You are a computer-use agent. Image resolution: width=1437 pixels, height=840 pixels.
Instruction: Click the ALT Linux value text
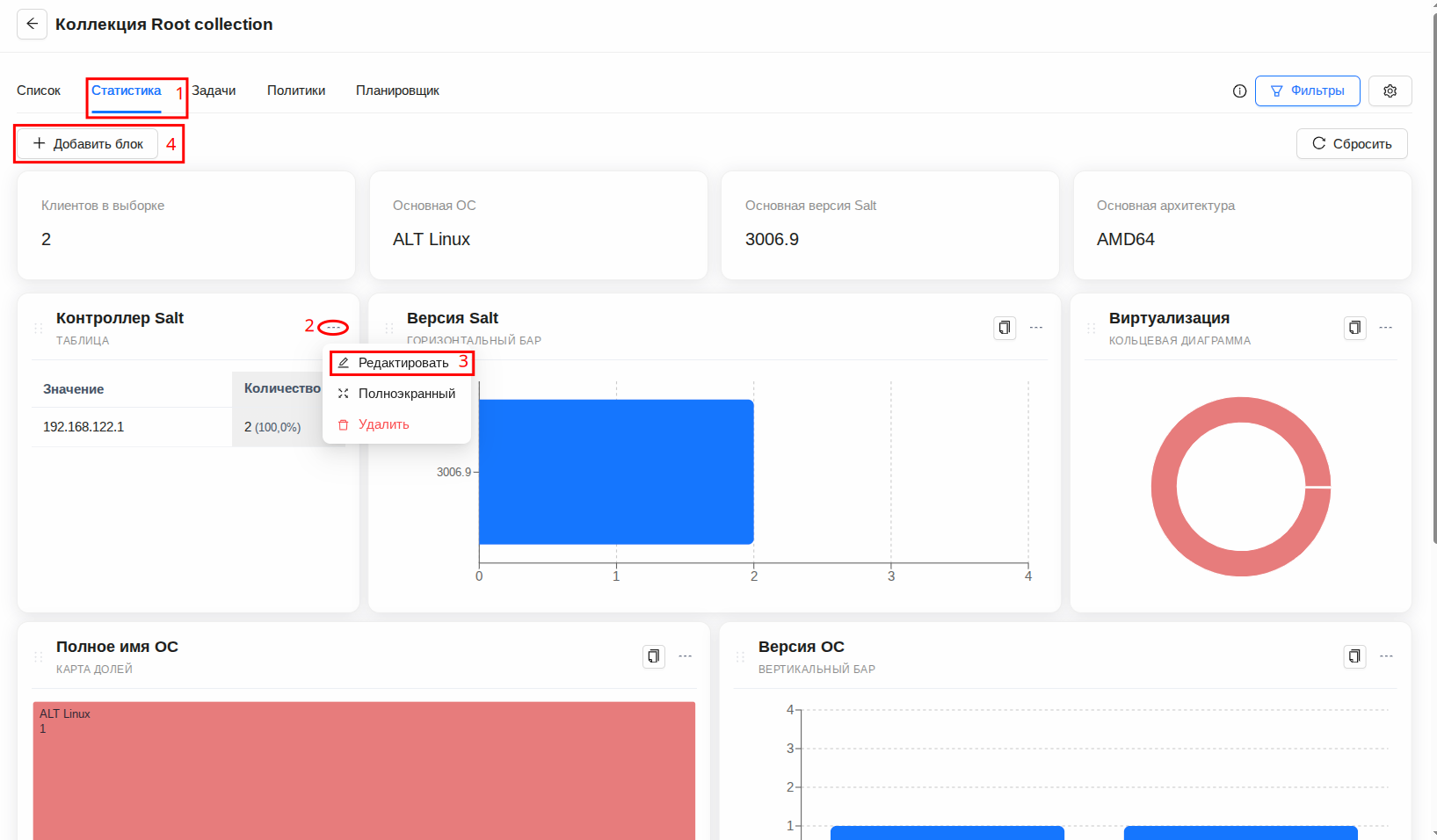[432, 239]
